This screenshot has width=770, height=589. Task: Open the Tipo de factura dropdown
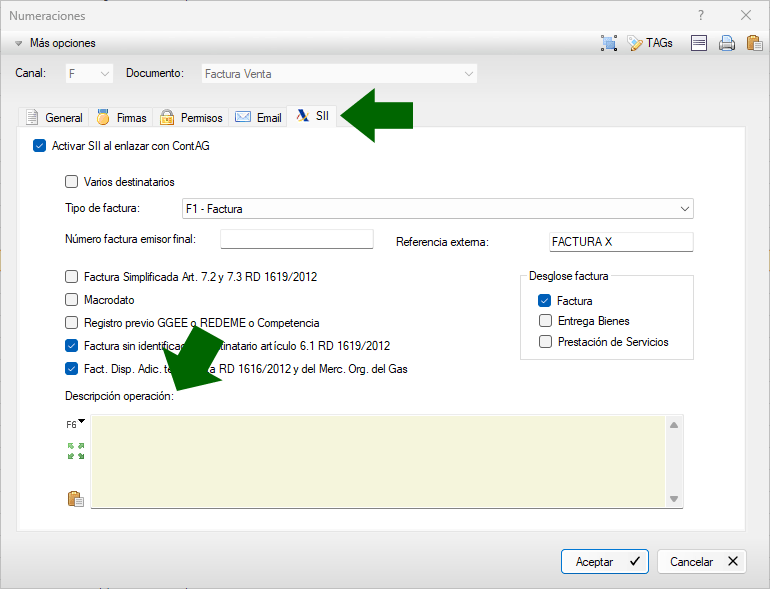[x=684, y=209]
